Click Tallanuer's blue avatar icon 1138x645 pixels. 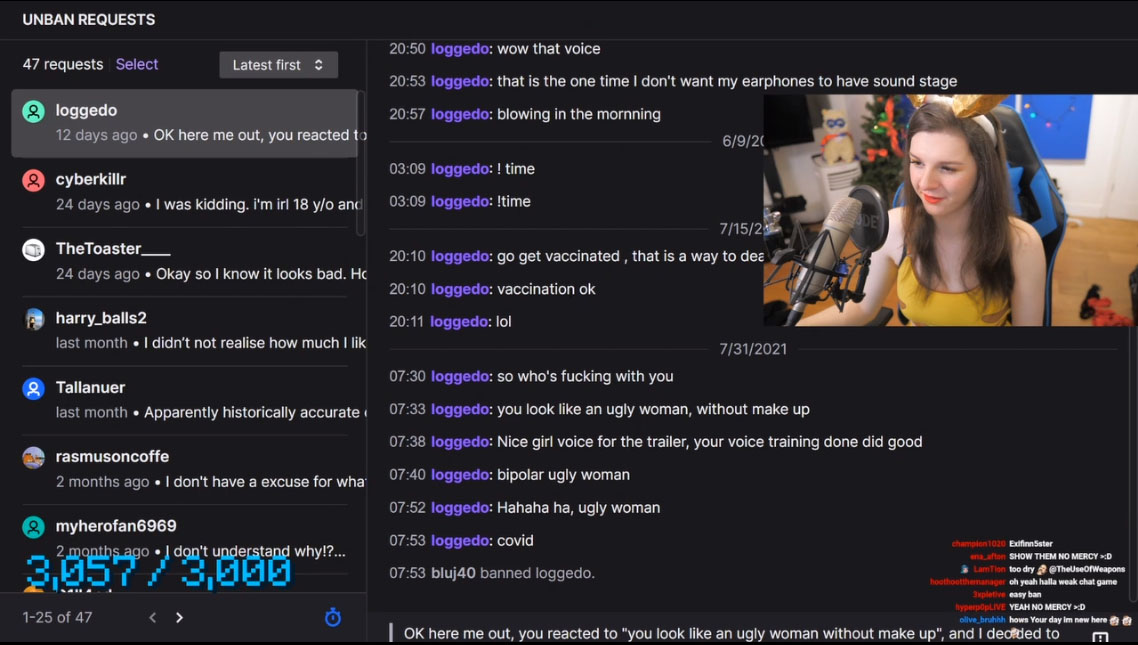coord(33,388)
